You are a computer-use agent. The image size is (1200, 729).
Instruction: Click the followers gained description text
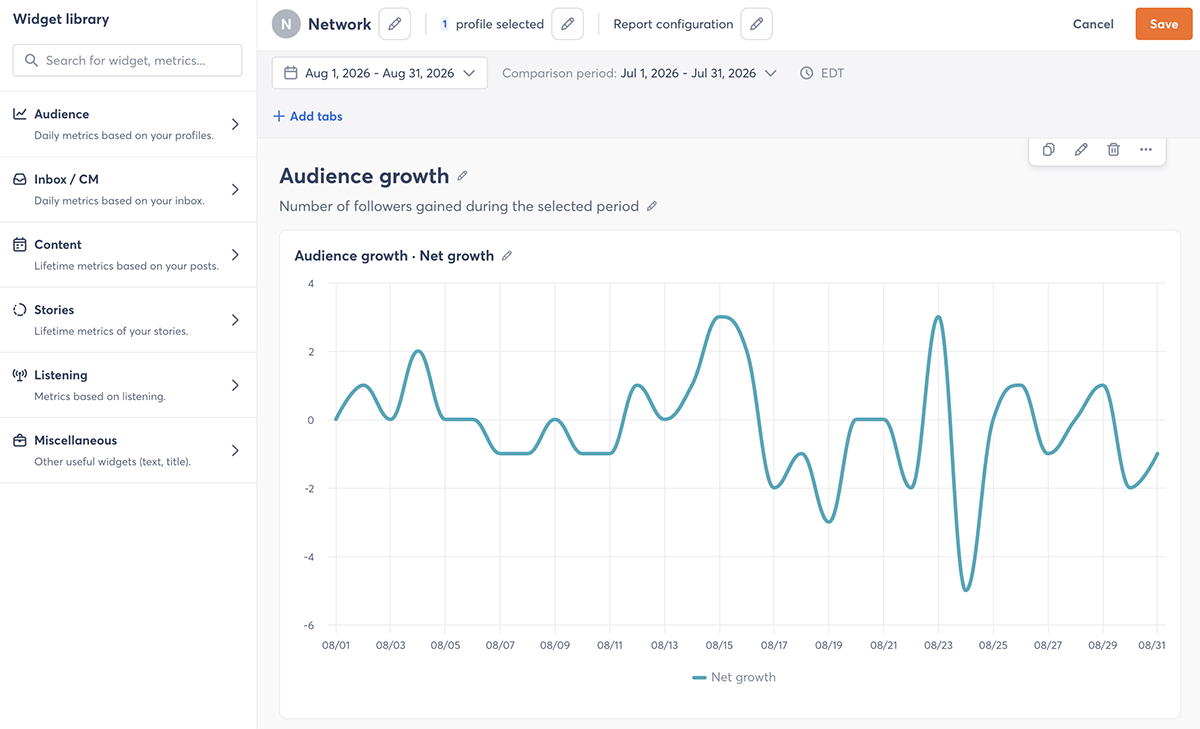(459, 206)
